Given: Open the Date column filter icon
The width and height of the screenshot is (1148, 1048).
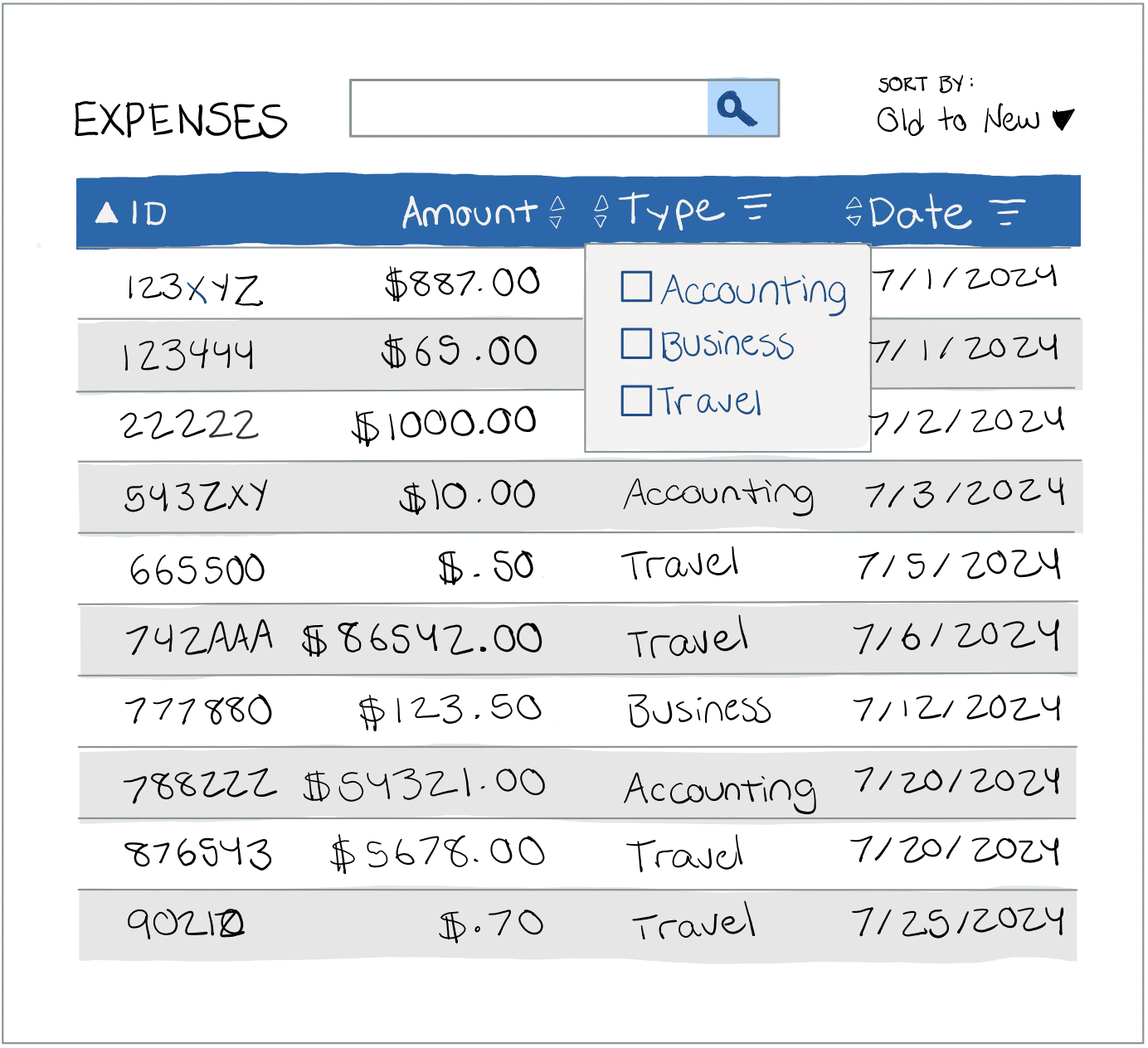Looking at the screenshot, I should point(1008,212).
